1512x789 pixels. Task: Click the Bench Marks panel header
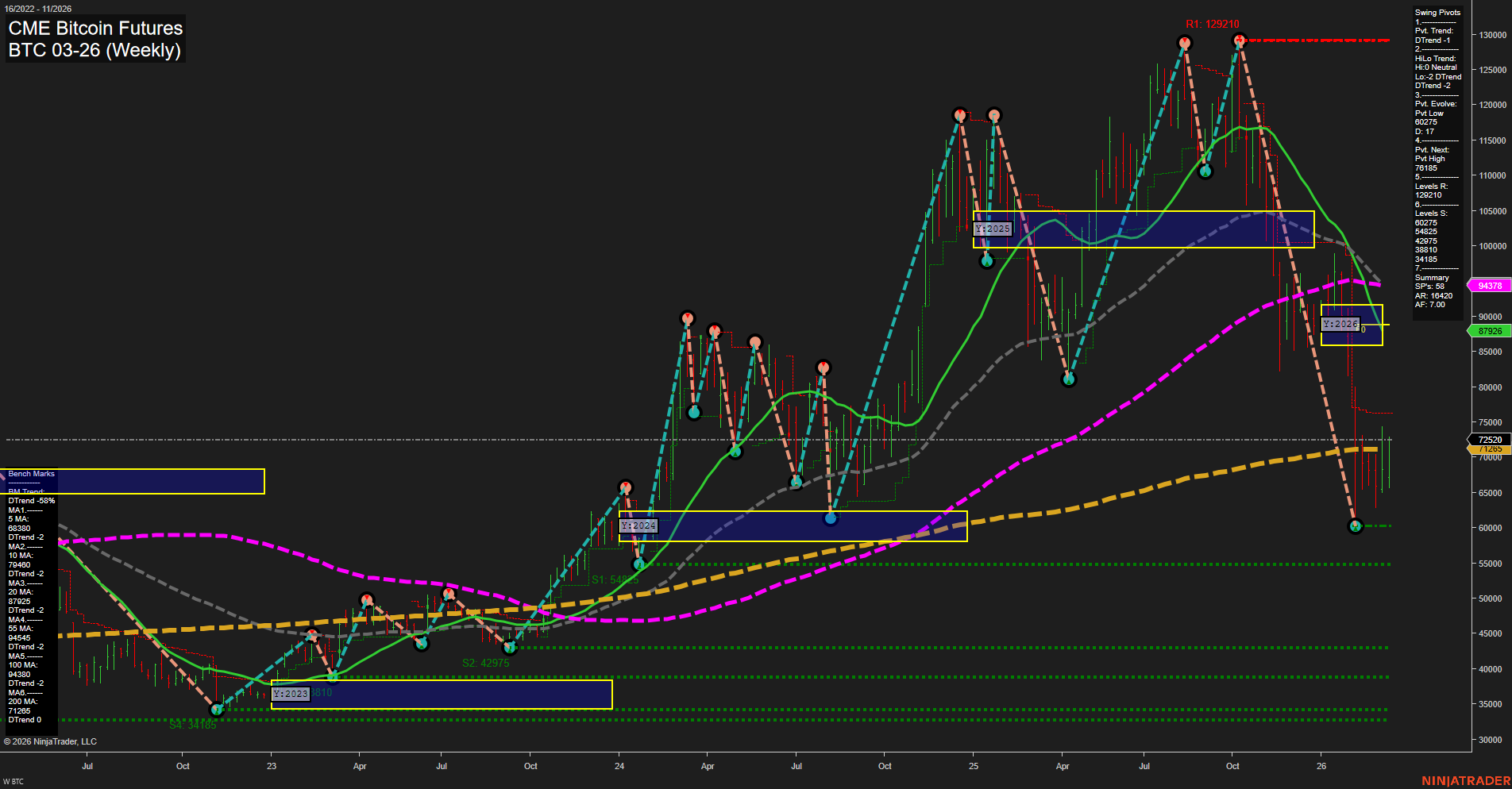[x=30, y=473]
